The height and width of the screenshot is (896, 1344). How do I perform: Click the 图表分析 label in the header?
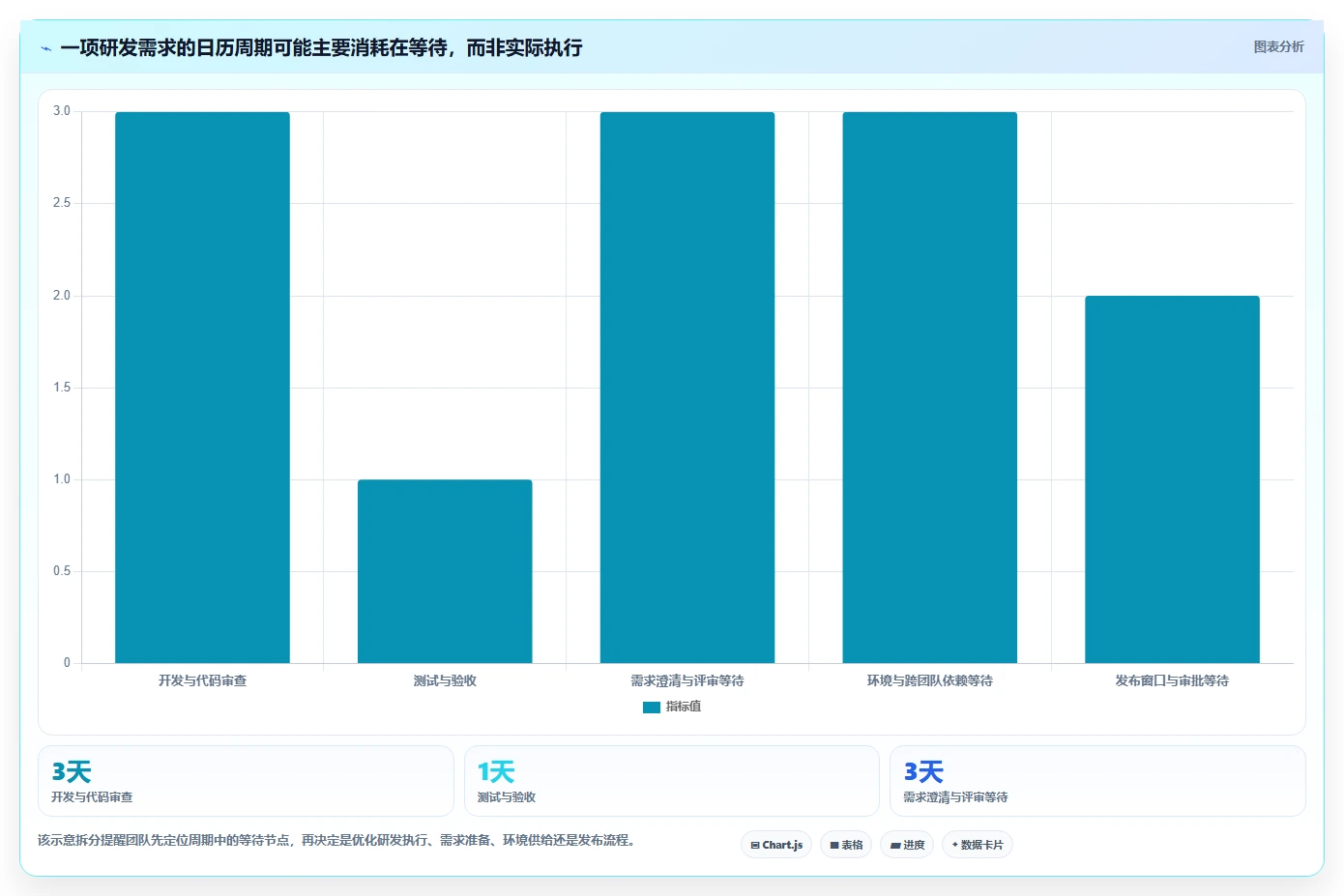point(1278,46)
